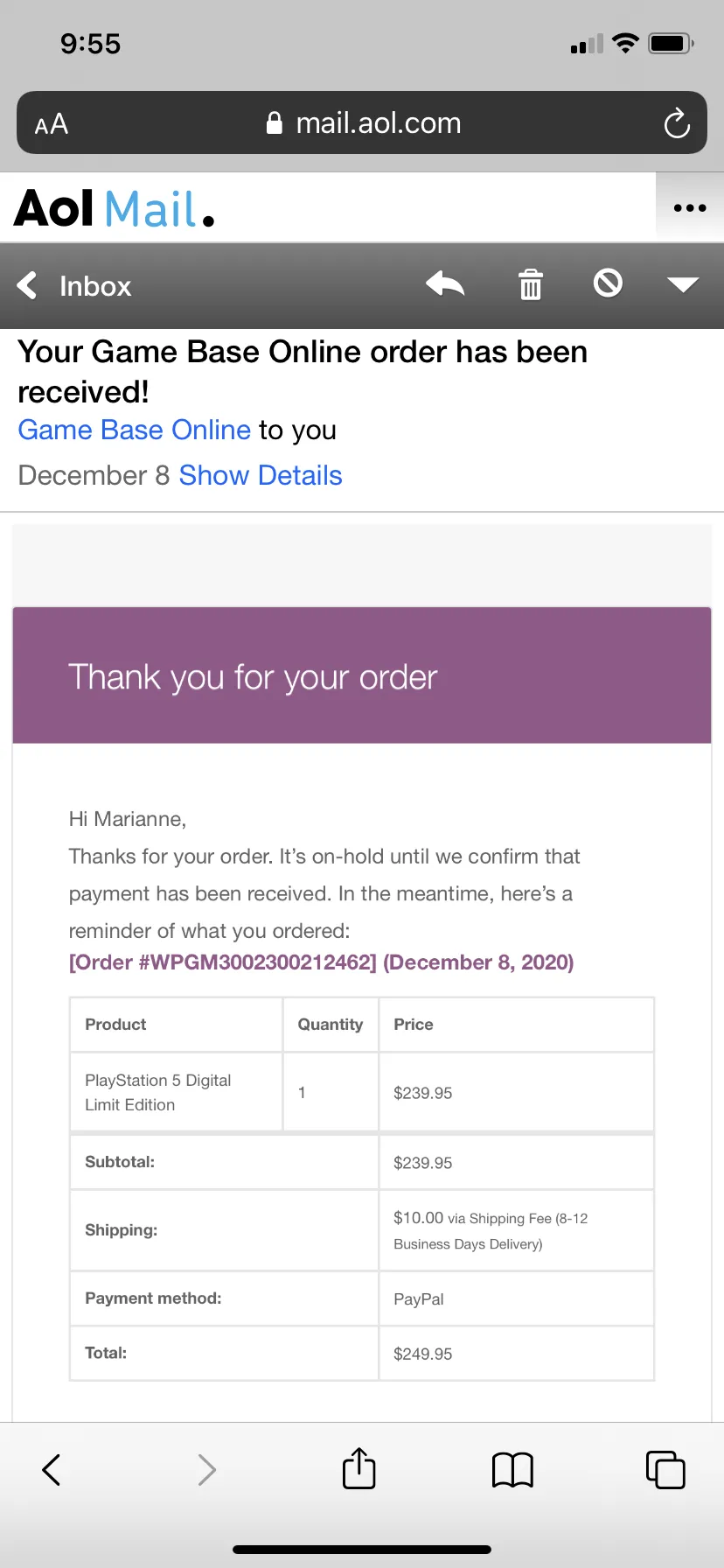Image resolution: width=724 pixels, height=1568 pixels.
Task: Open sender Game Base Online link
Action: (135, 430)
